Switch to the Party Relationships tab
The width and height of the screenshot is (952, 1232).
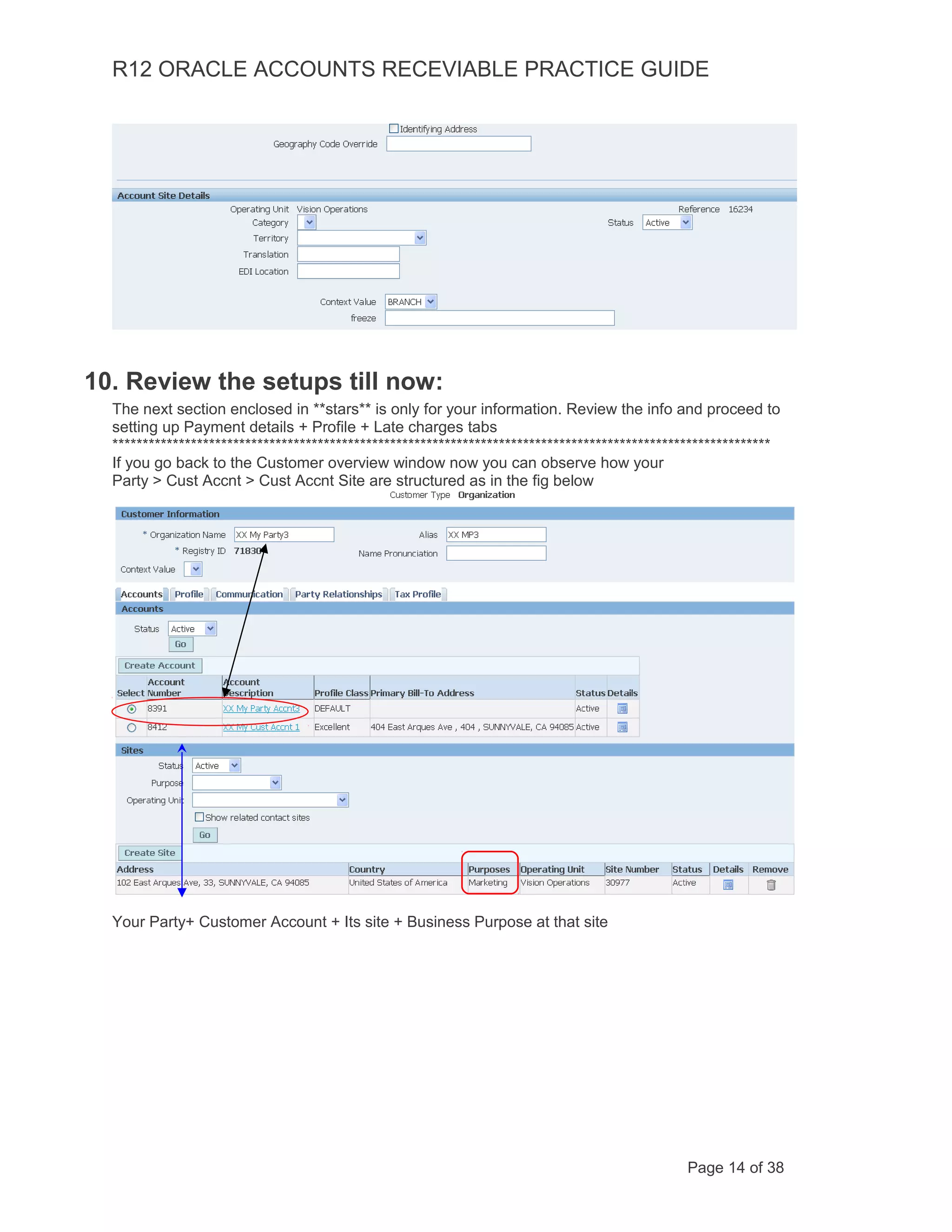(338, 594)
